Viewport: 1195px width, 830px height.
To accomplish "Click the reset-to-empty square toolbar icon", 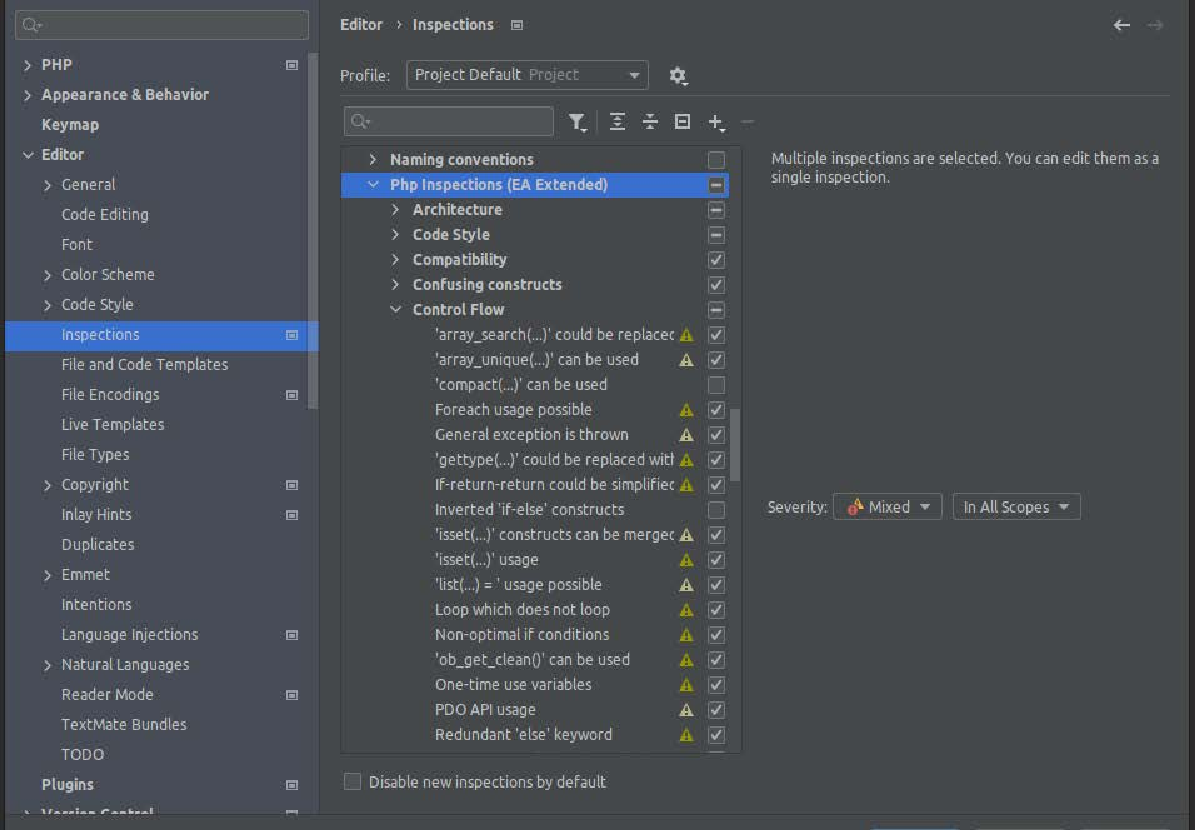I will click(683, 122).
